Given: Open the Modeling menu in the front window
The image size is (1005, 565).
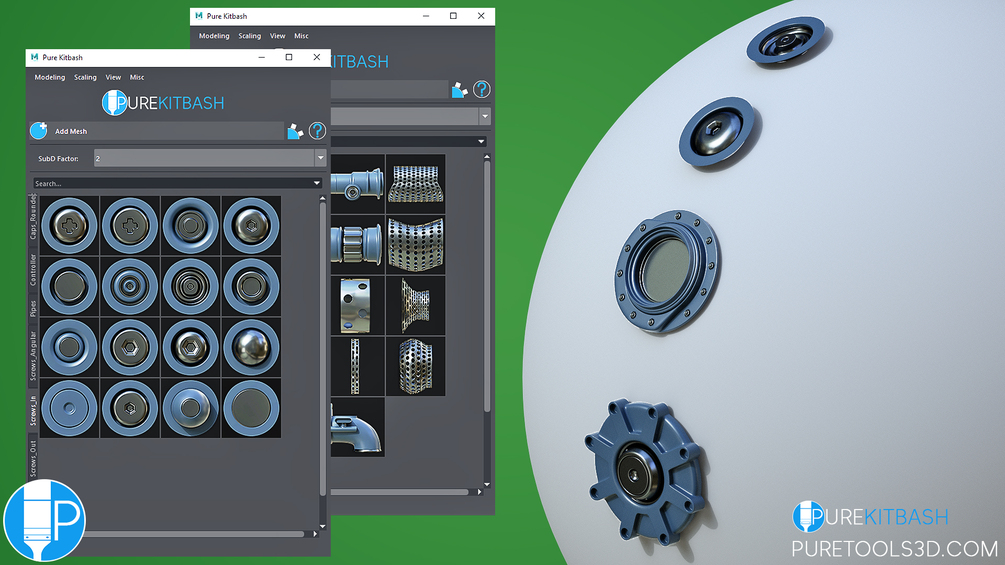Looking at the screenshot, I should tap(50, 77).
